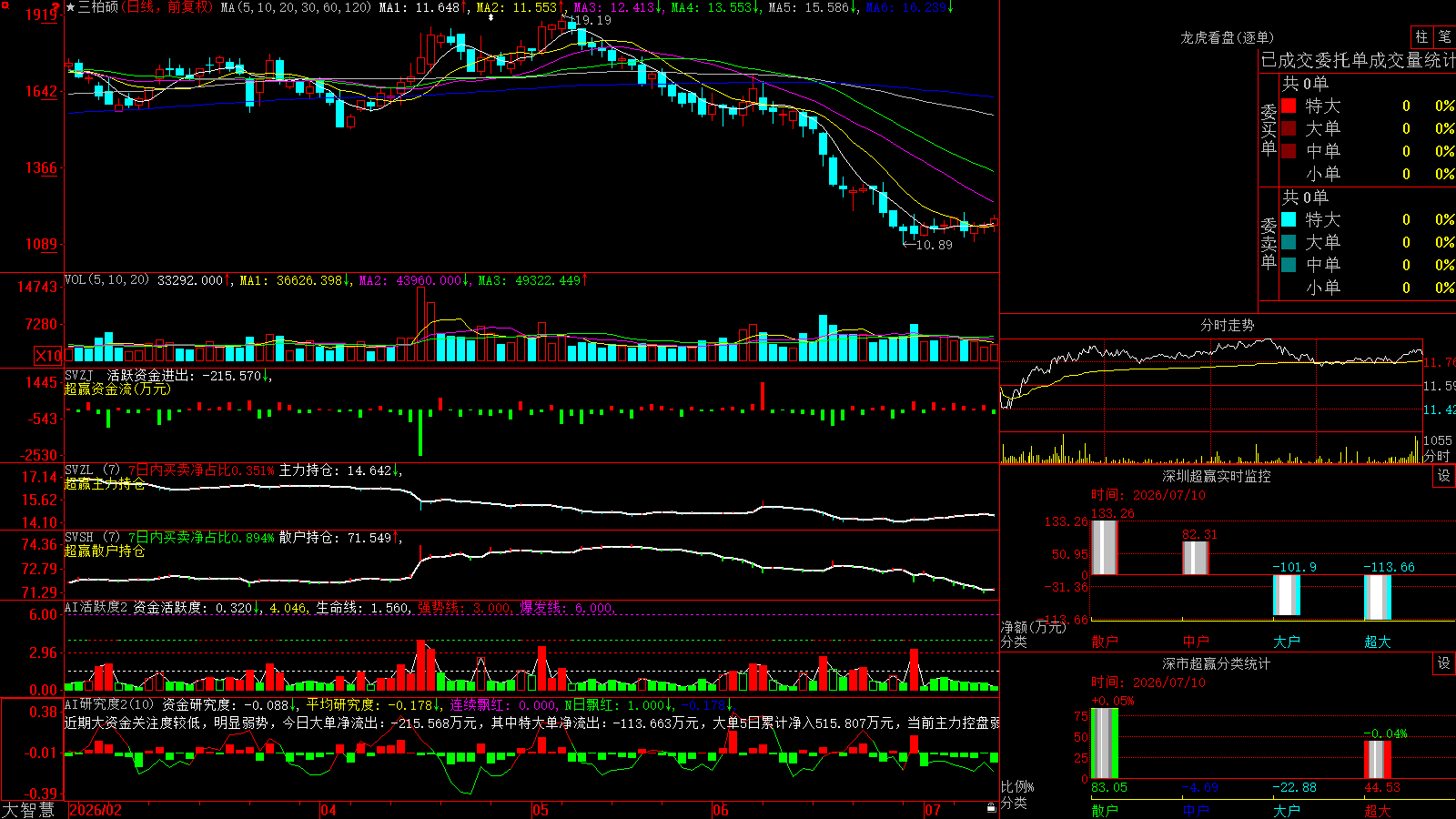Click the MA(5,10,20,30,60,120) indicator parameters

[297, 7]
